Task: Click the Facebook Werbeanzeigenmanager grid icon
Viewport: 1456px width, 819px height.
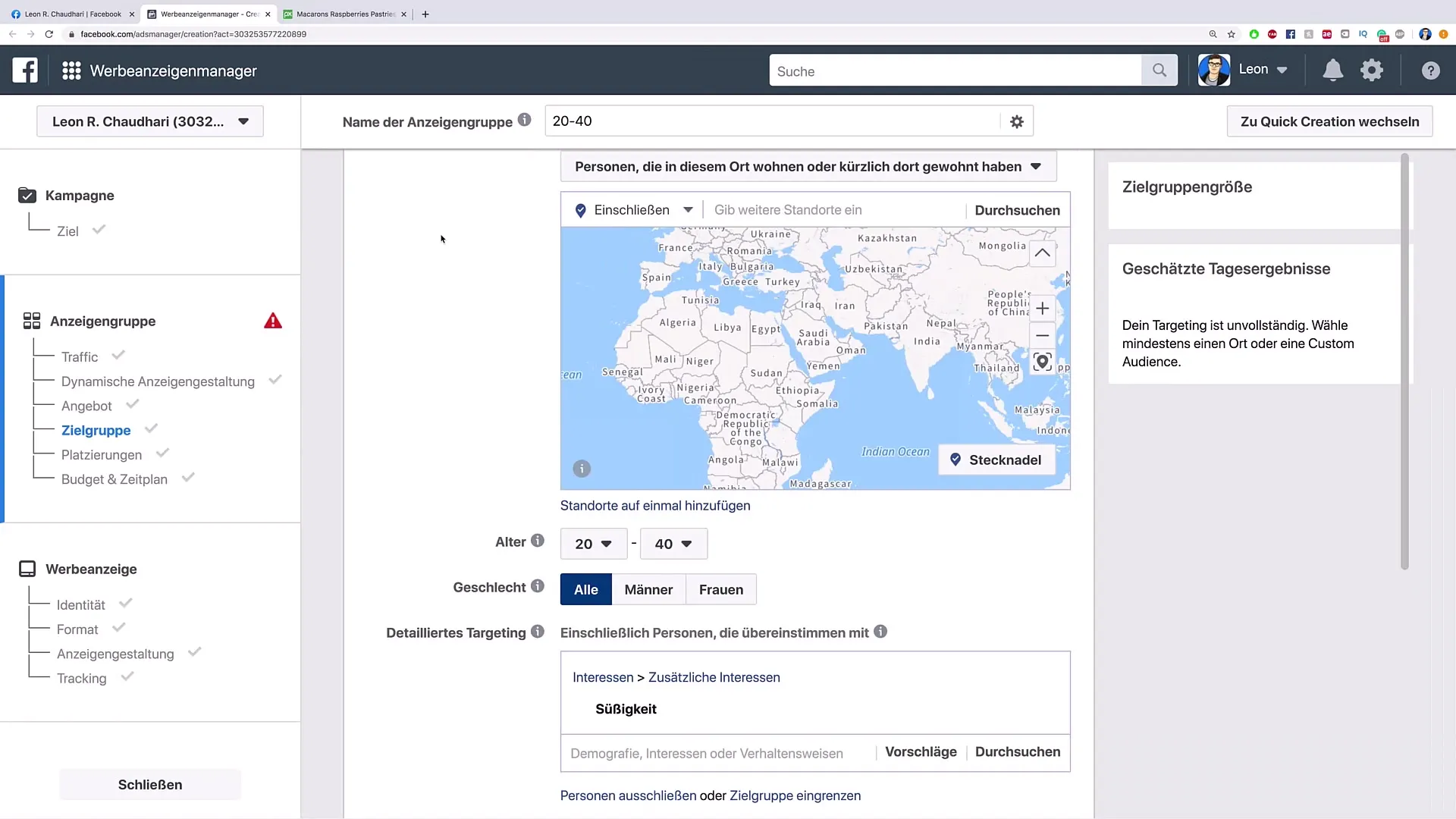Action: coord(71,70)
